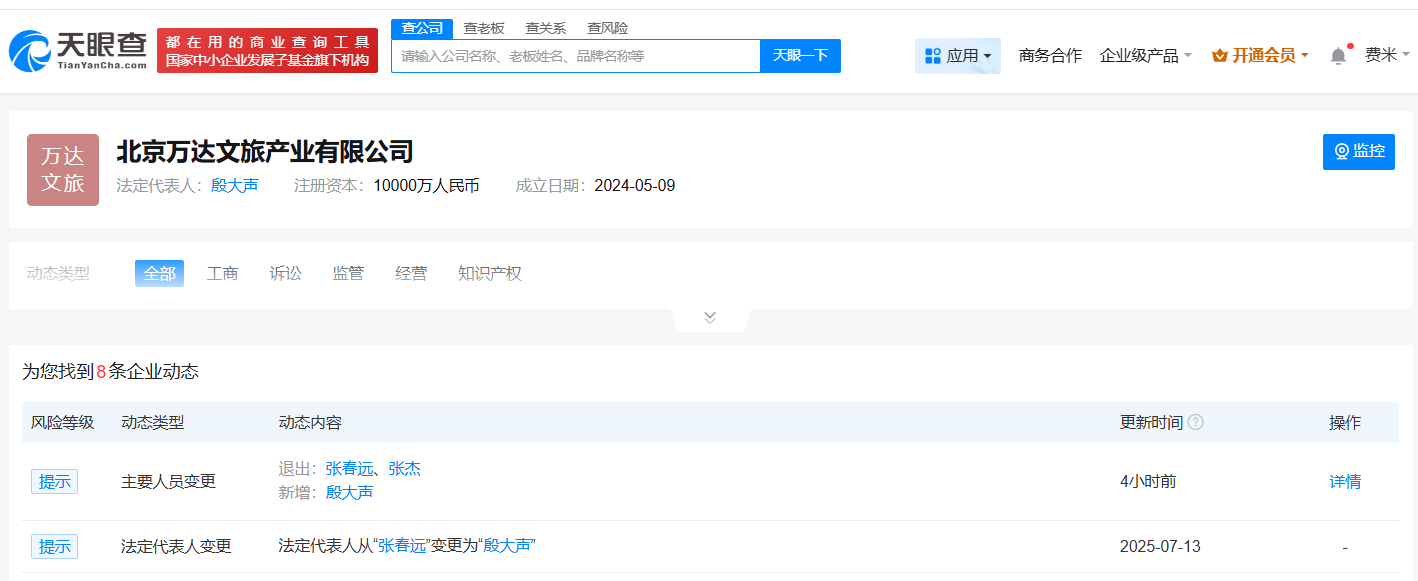Image resolution: width=1418 pixels, height=581 pixels.
Task: Open the 商务合作 link
Action: click(x=1050, y=56)
